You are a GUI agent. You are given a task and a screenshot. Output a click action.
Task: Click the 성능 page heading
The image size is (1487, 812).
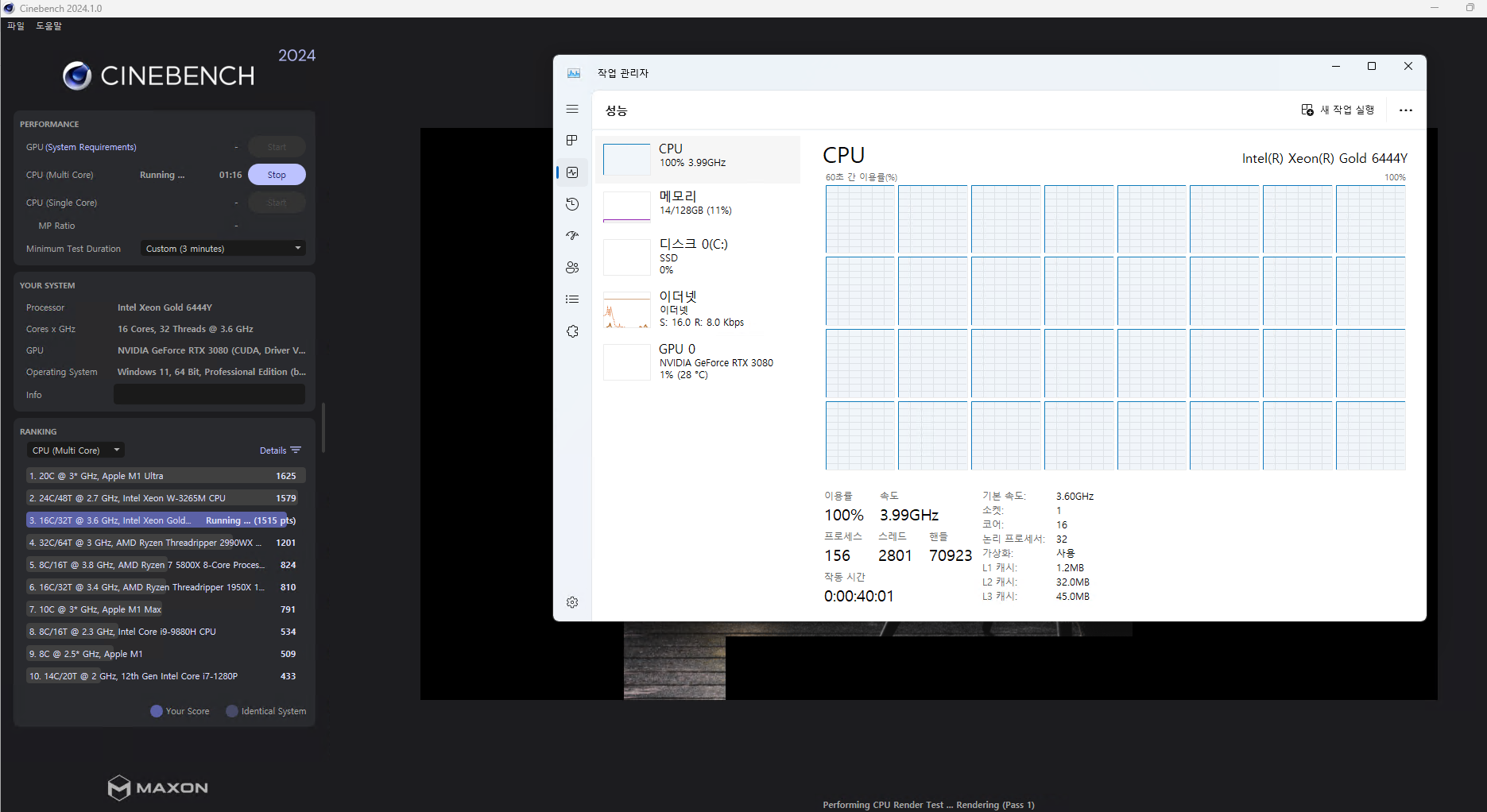(x=617, y=110)
